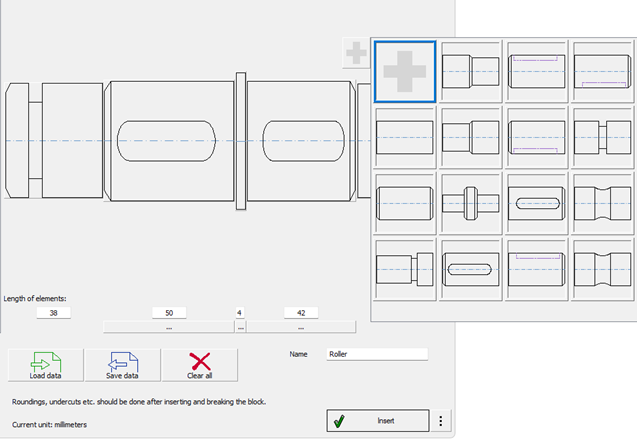Image resolution: width=637 pixels, height=439 pixels.
Task: Pick the narrow-groove shaft in second row
Action: [601, 137]
